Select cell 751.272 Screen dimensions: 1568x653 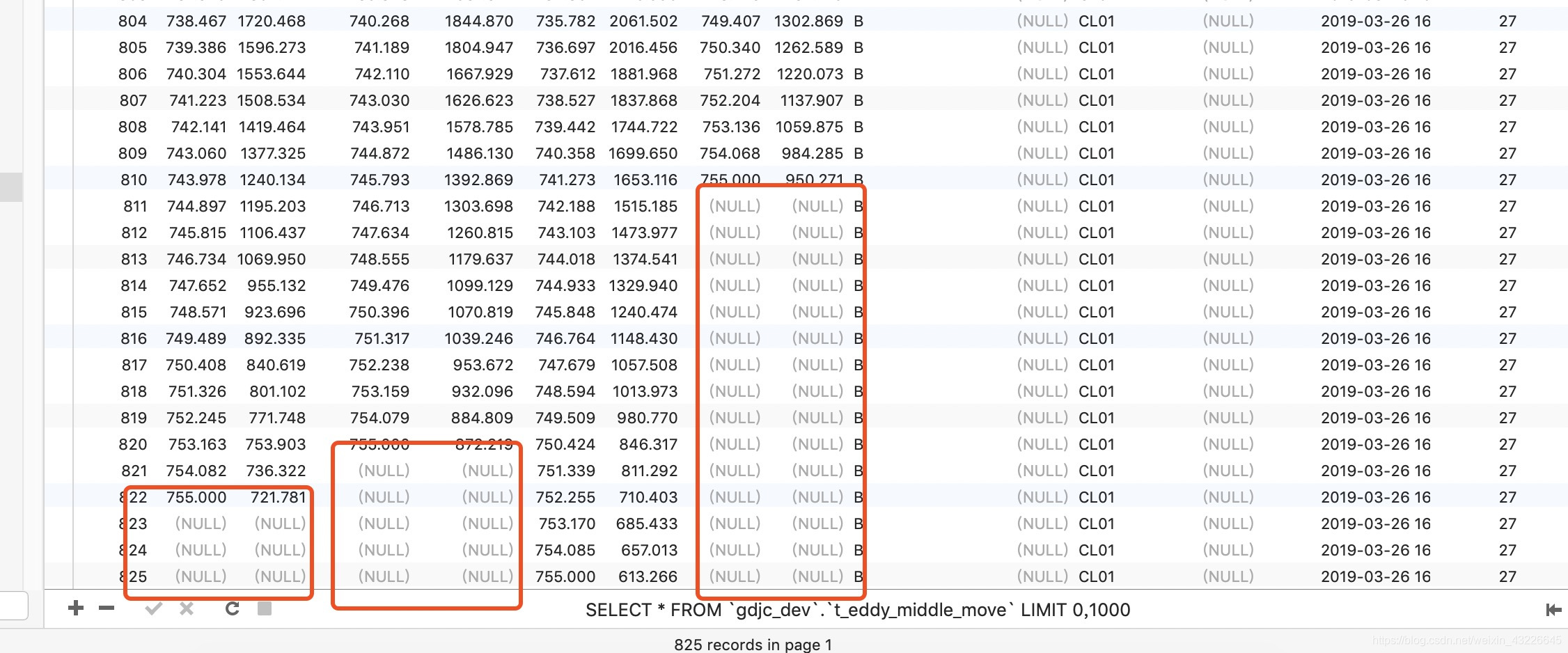pos(732,74)
